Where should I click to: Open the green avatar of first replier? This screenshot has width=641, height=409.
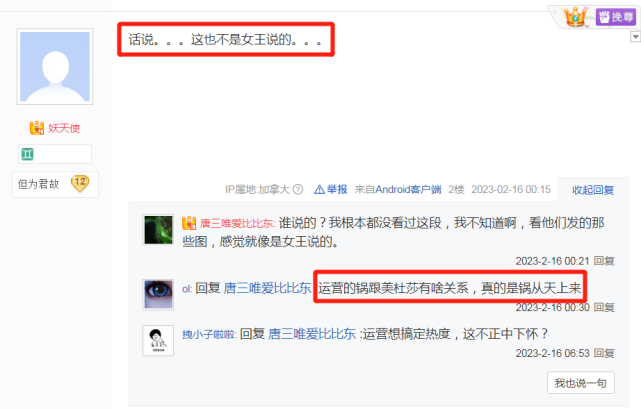click(x=158, y=229)
